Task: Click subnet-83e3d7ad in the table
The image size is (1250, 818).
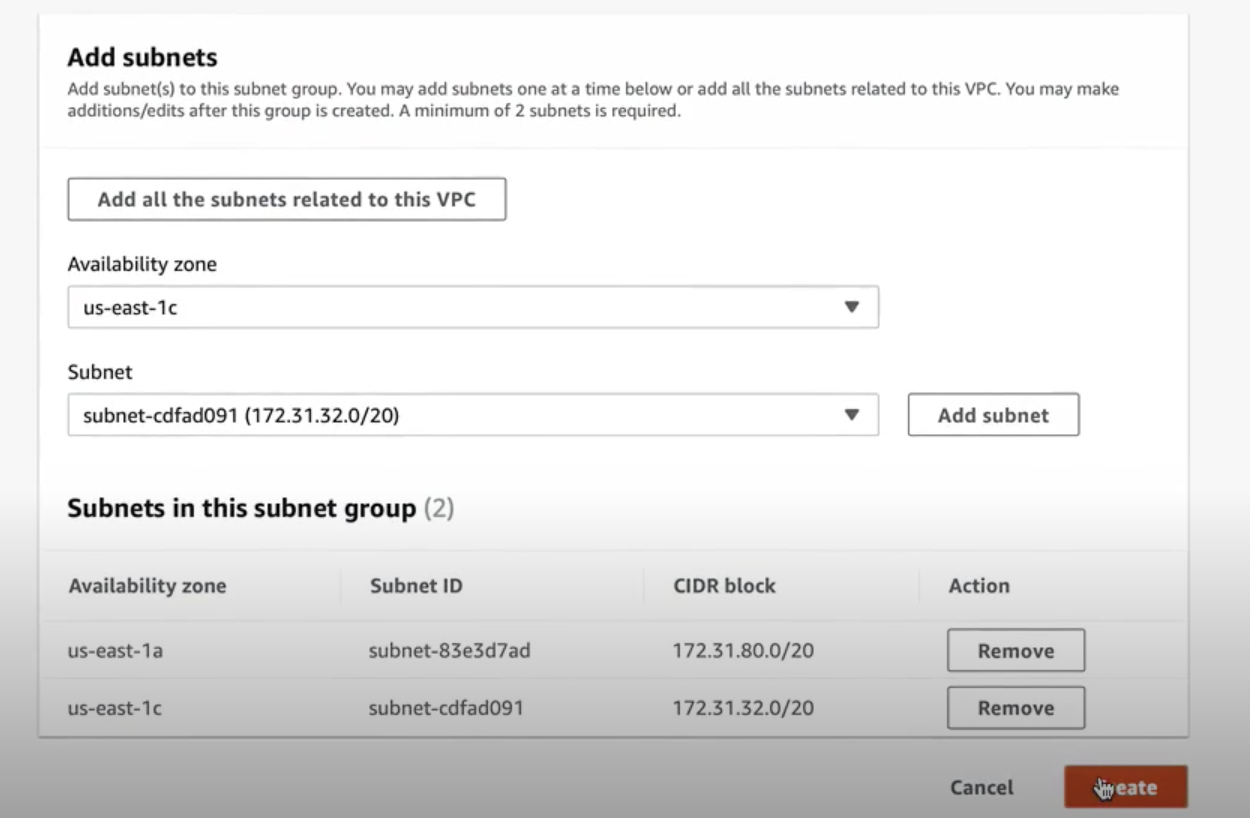Action: 449,651
